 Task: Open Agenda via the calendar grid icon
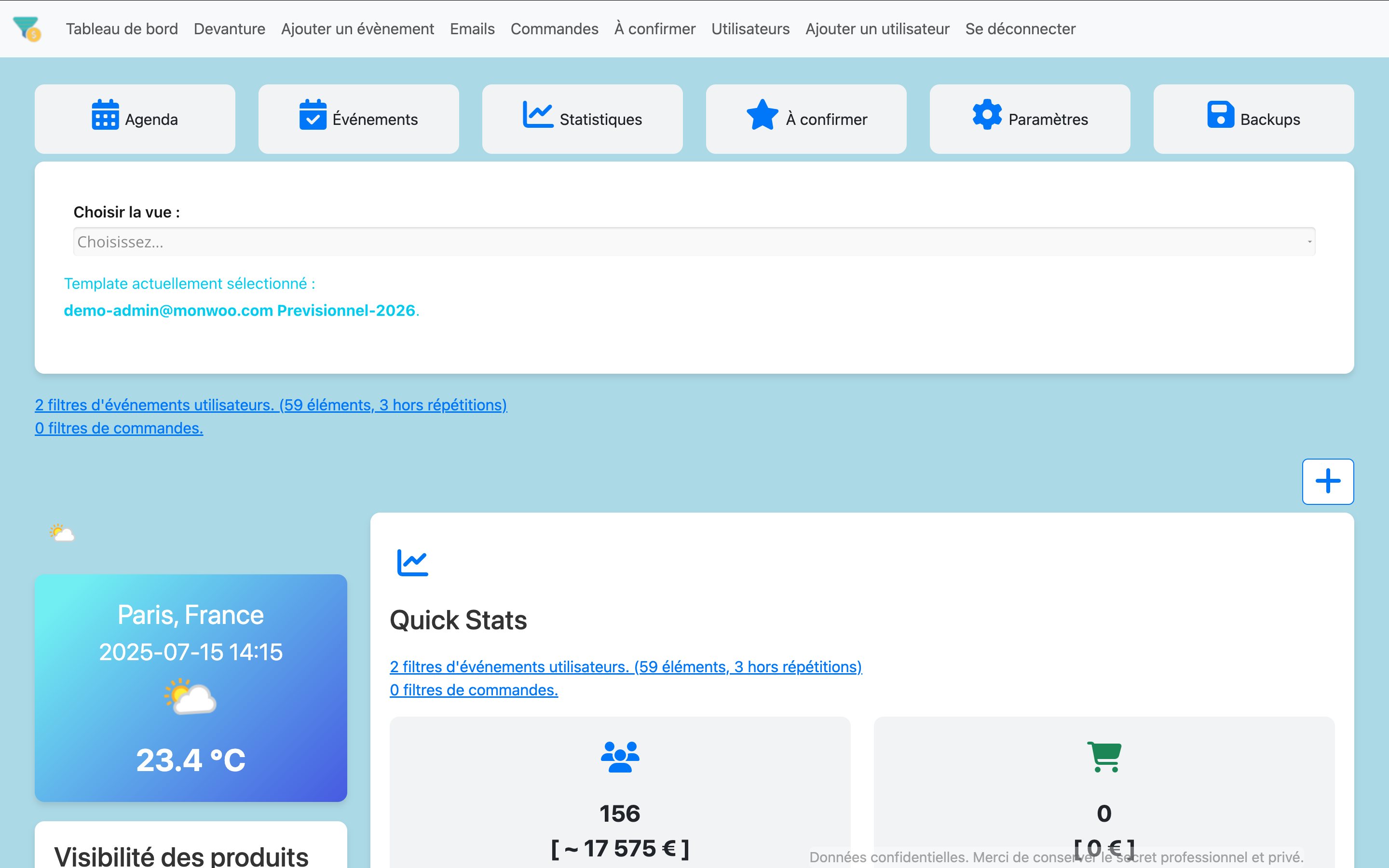[105, 115]
